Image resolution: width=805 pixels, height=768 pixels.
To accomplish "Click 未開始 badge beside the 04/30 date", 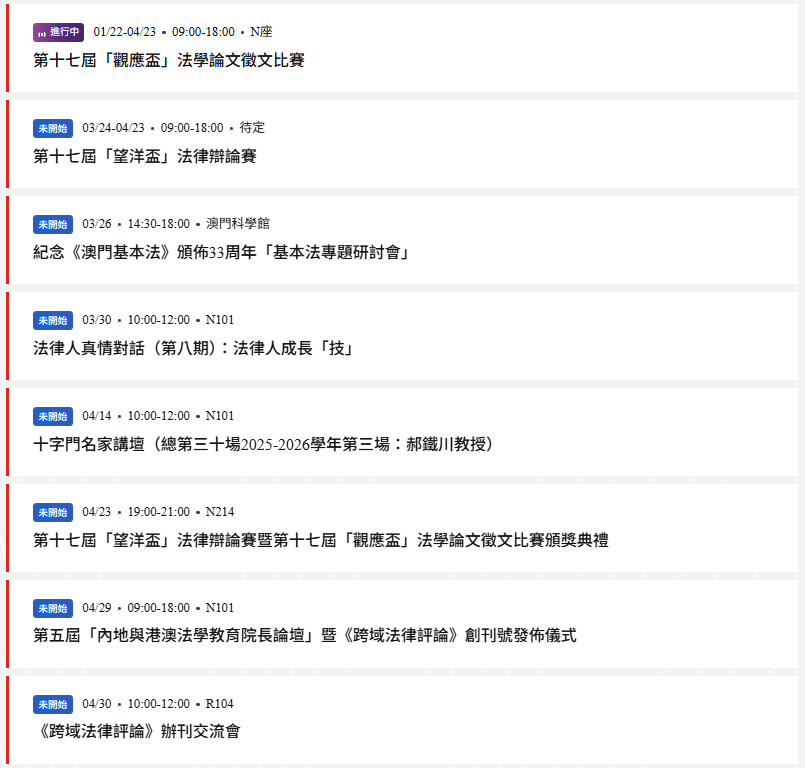I will point(53,704).
